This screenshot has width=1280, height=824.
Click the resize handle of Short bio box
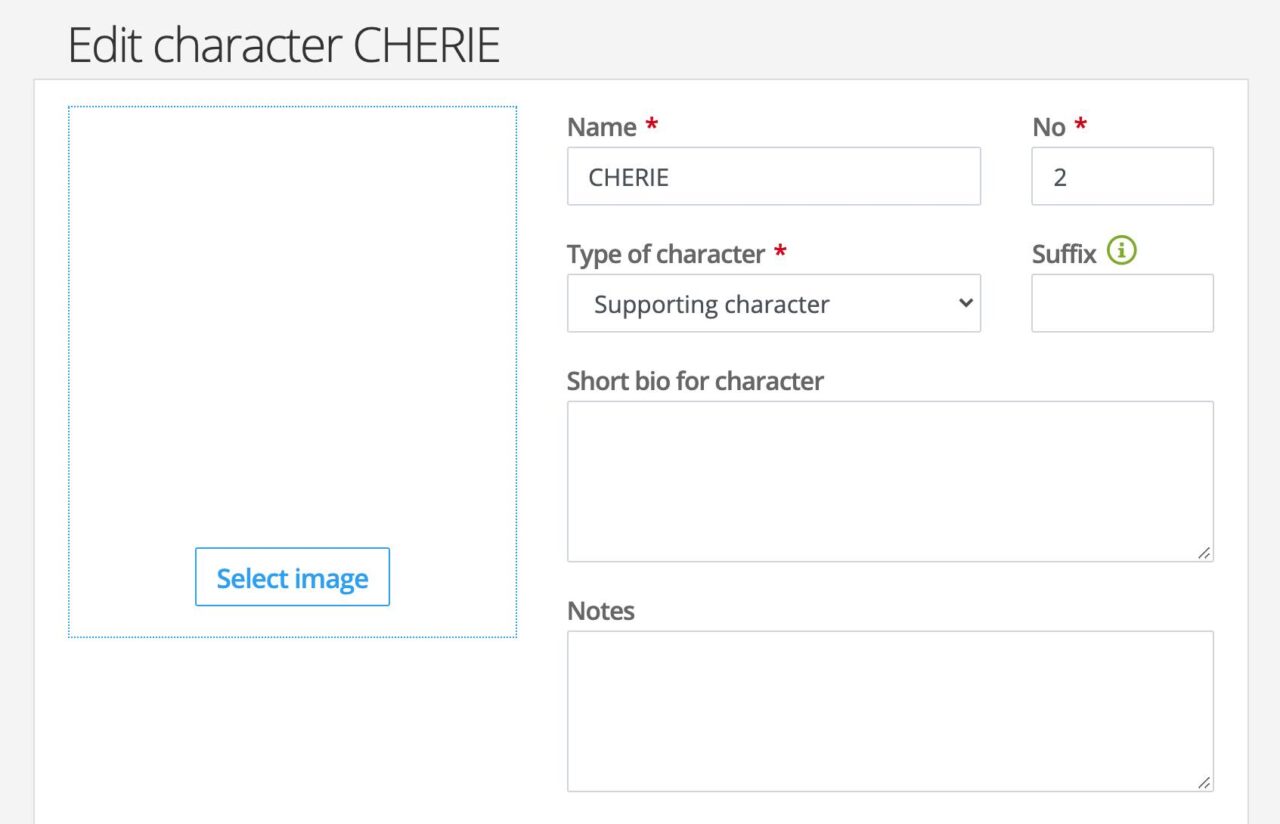[1205, 553]
